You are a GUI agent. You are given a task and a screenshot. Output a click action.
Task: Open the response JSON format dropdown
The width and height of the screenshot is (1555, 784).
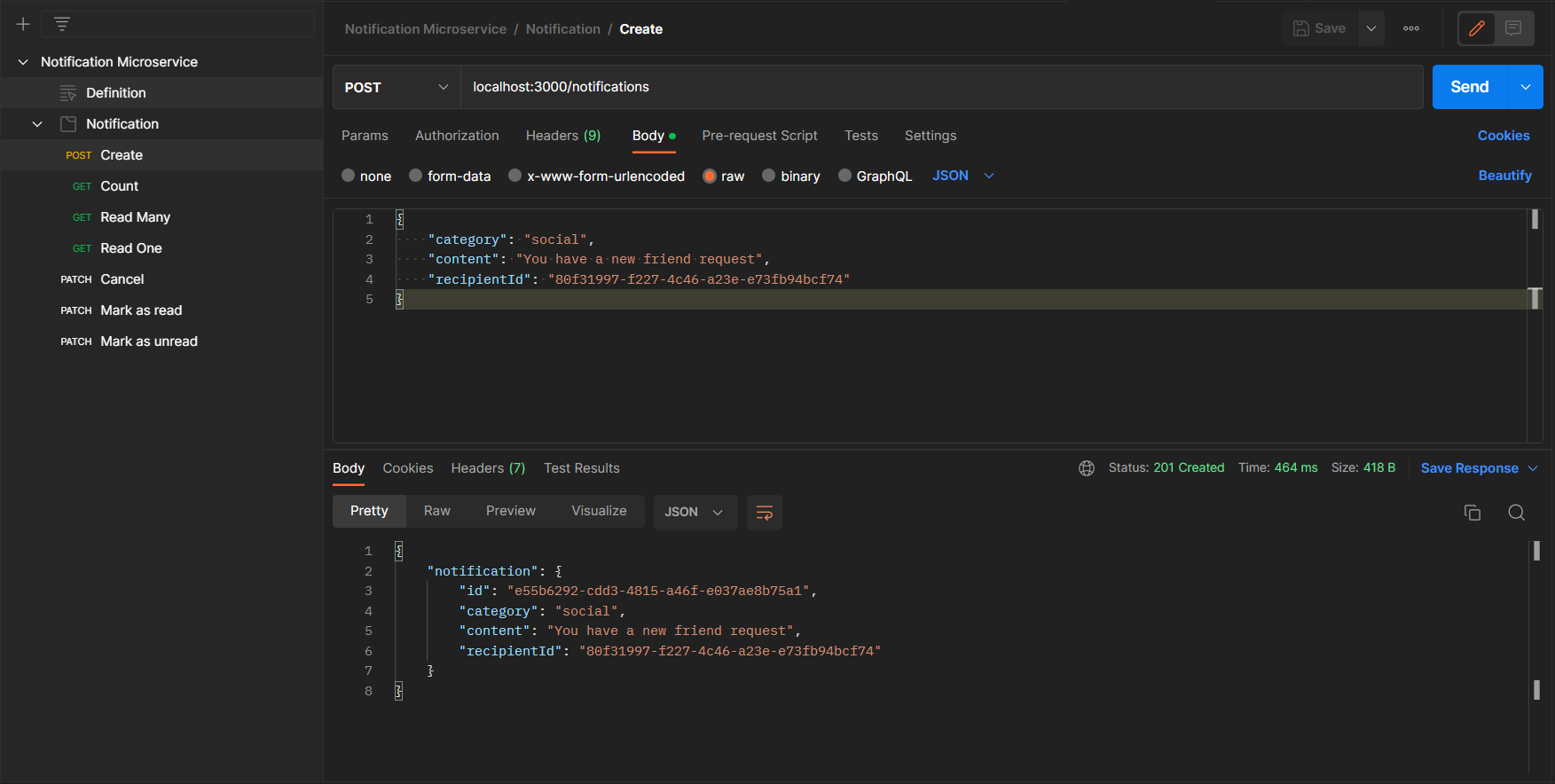click(695, 513)
